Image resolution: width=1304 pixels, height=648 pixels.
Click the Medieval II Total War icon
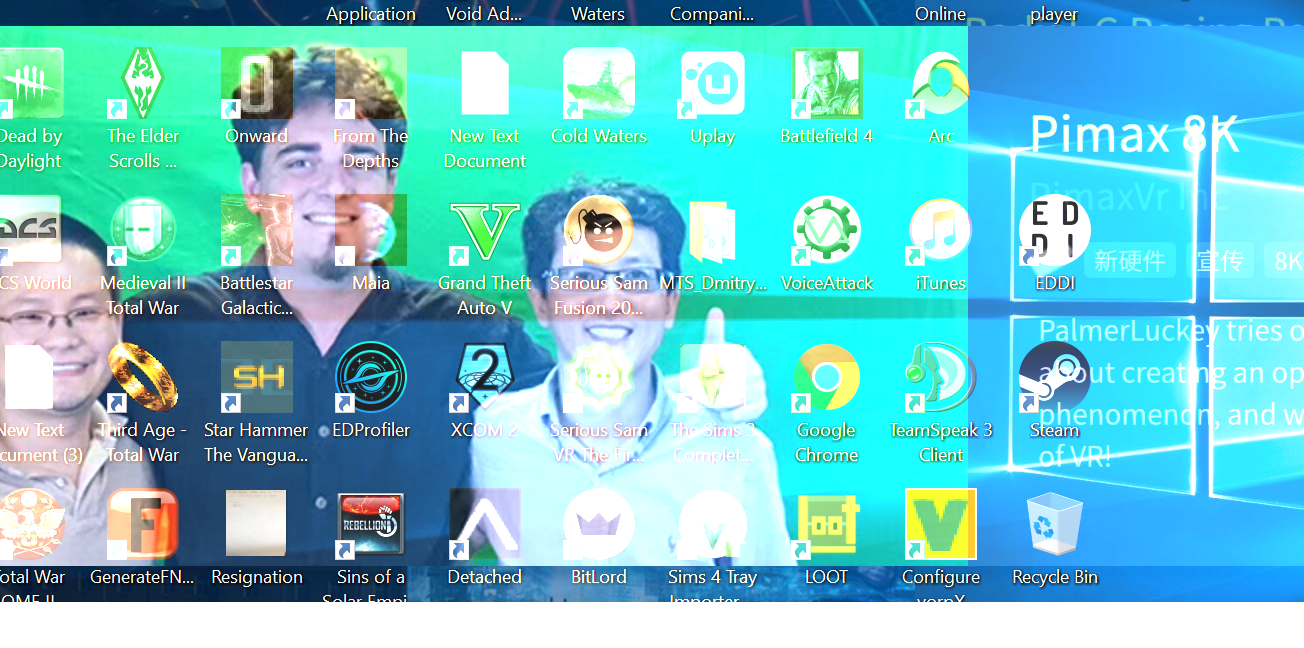(143, 230)
